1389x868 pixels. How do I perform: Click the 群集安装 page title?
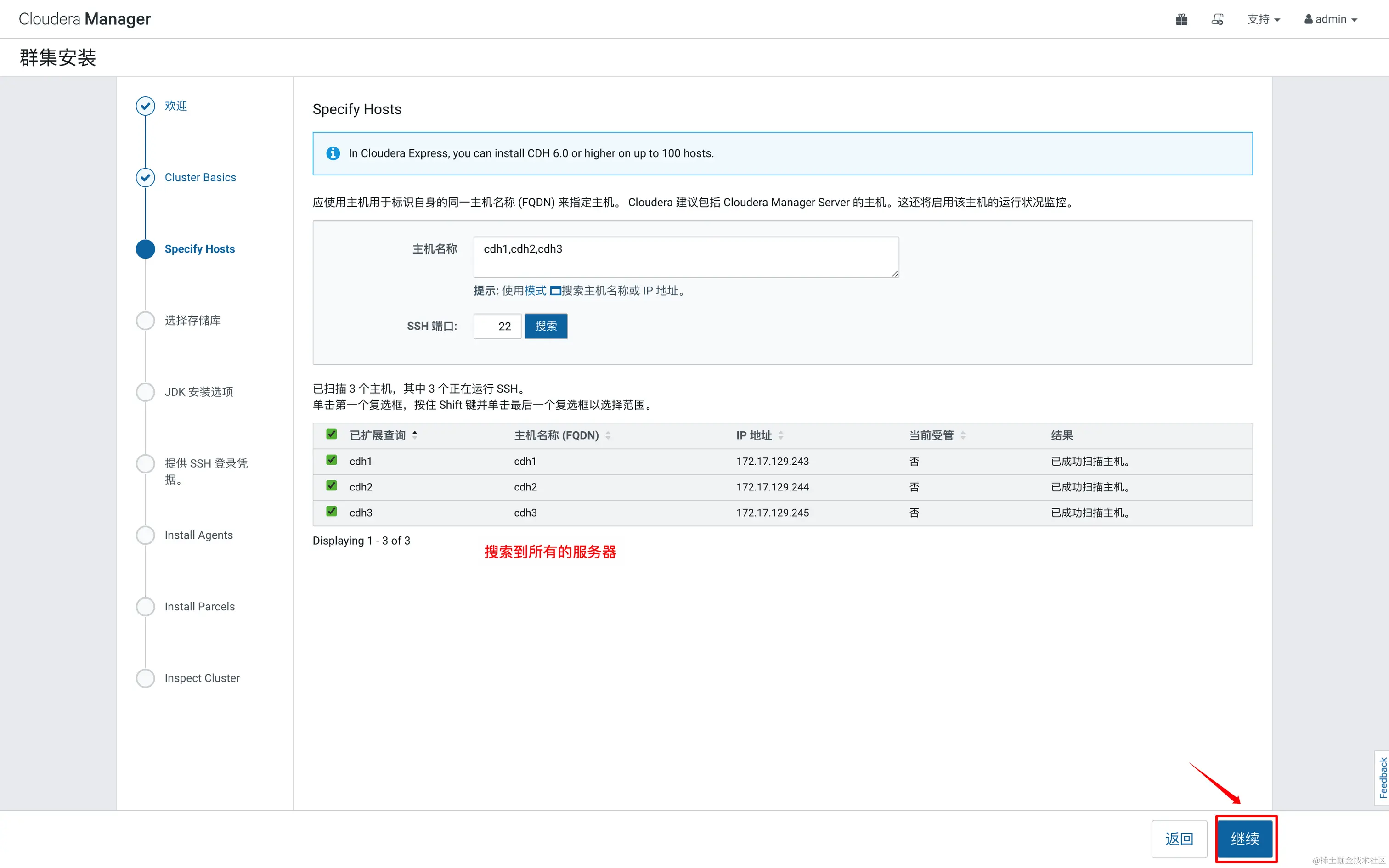(57, 57)
